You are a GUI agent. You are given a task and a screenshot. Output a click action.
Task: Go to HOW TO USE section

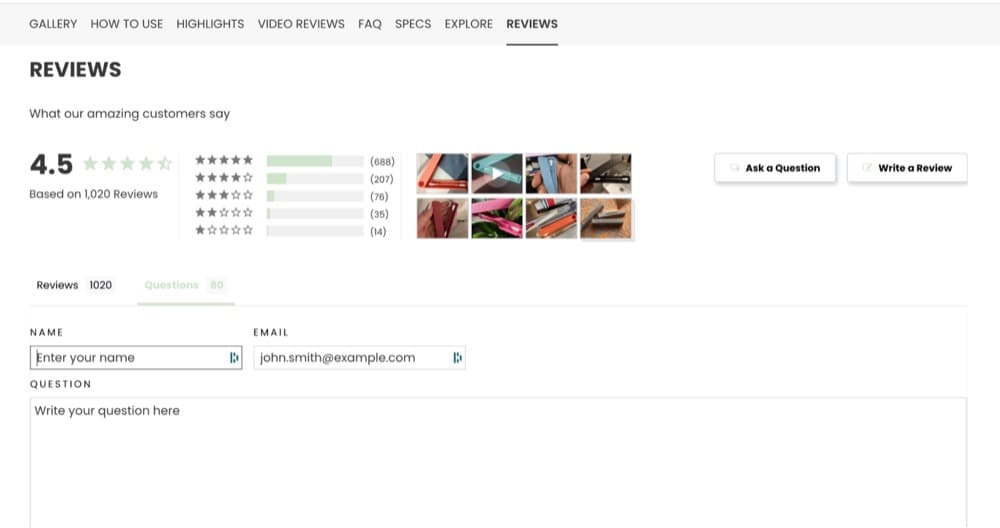click(x=127, y=24)
